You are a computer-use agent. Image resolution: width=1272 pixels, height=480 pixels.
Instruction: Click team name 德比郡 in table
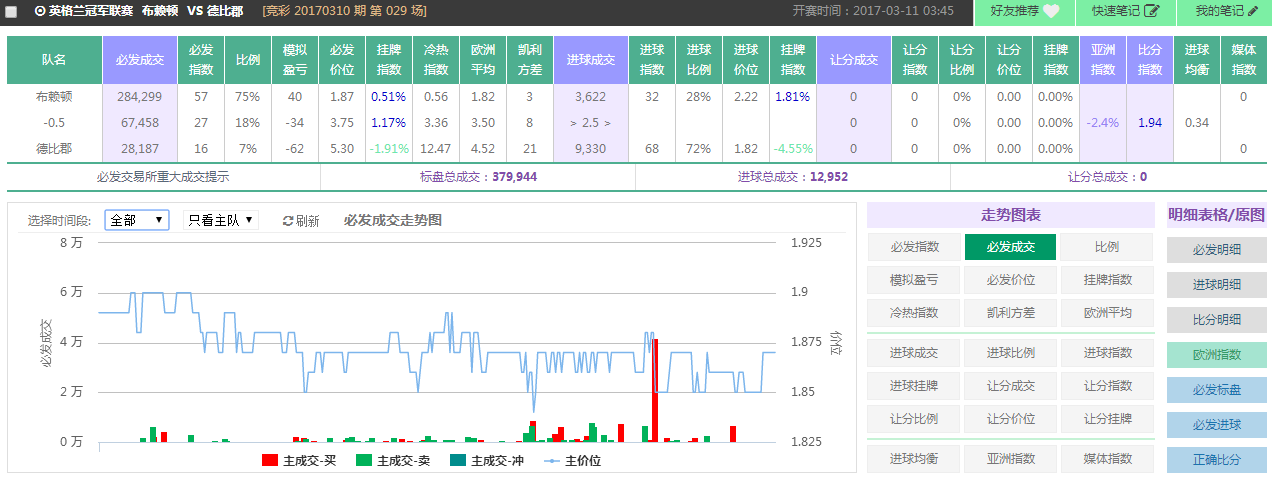click(x=54, y=148)
